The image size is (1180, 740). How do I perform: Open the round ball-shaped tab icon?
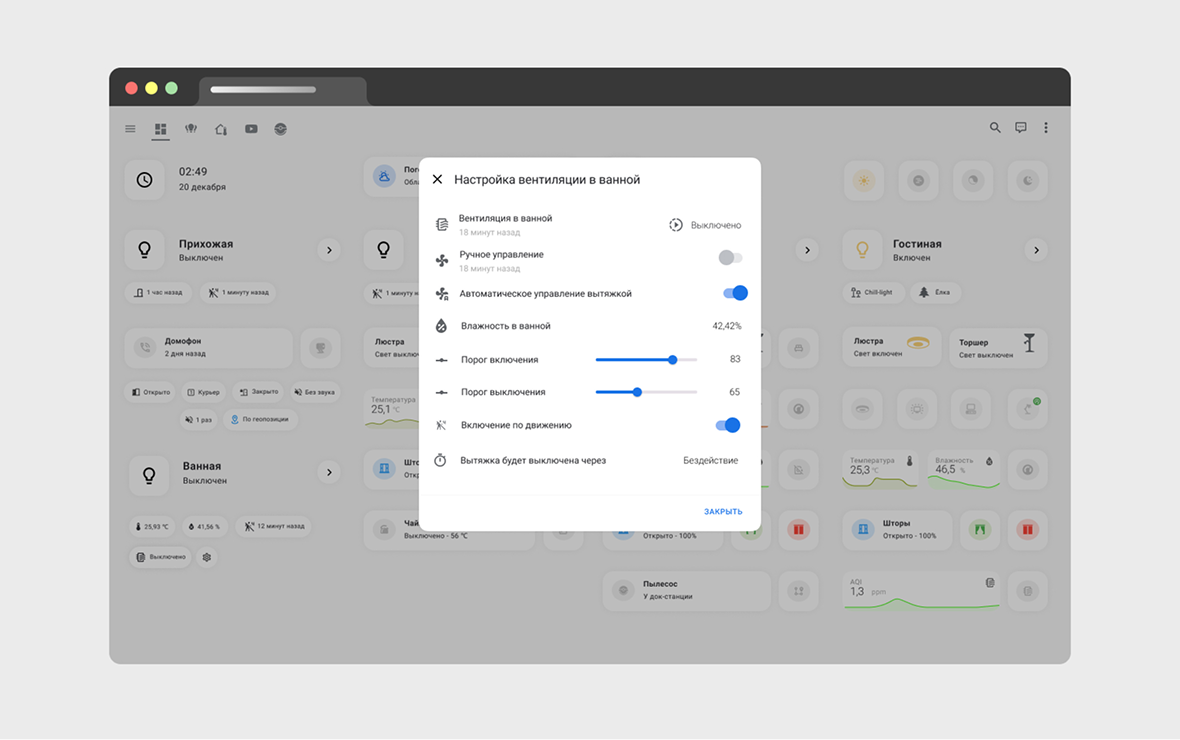click(281, 129)
